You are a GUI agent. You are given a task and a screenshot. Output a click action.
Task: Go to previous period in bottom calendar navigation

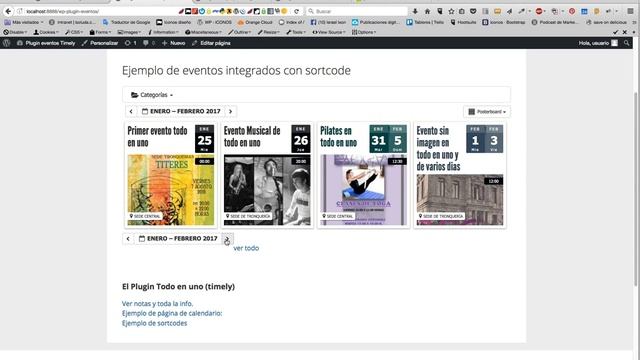128,239
